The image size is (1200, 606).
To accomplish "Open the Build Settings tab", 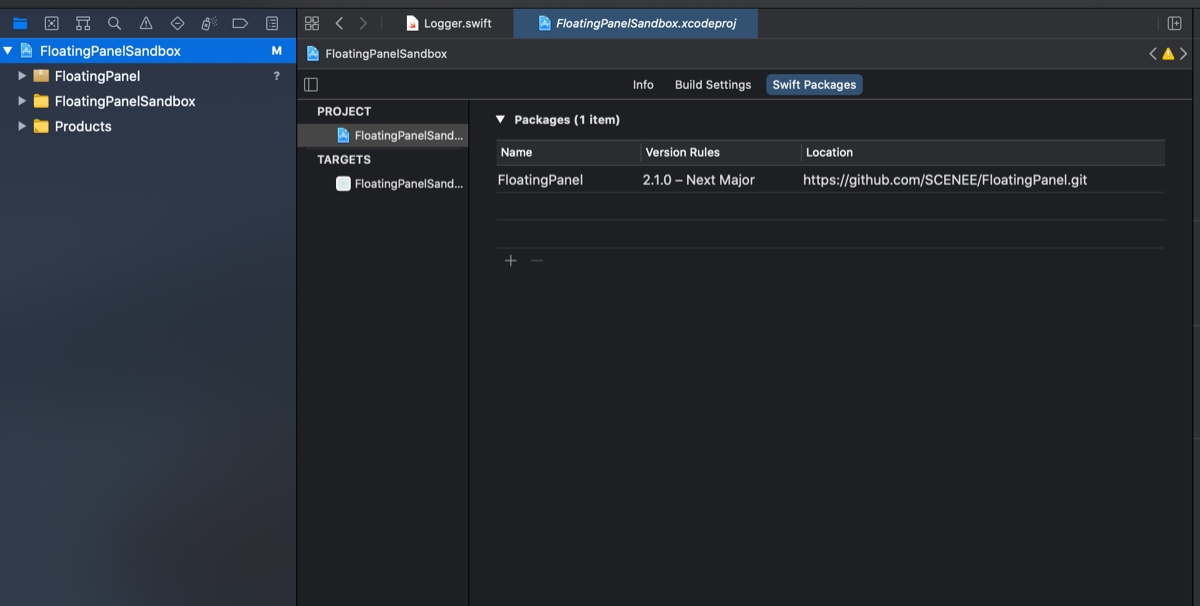I will tap(713, 85).
